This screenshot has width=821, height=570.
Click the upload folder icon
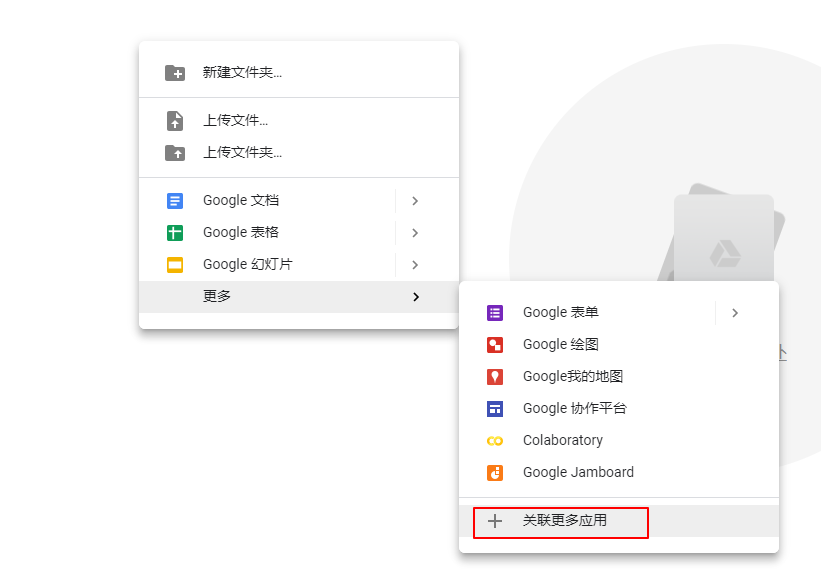[175, 153]
